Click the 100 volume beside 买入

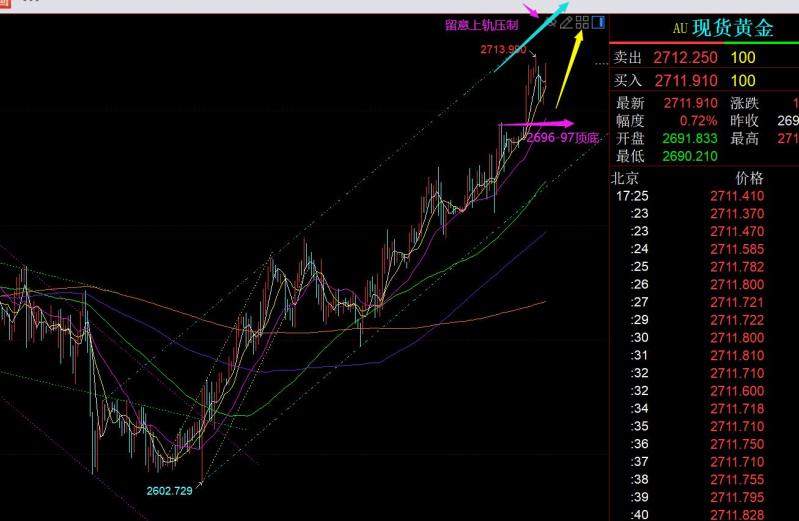pyautogui.click(x=743, y=81)
